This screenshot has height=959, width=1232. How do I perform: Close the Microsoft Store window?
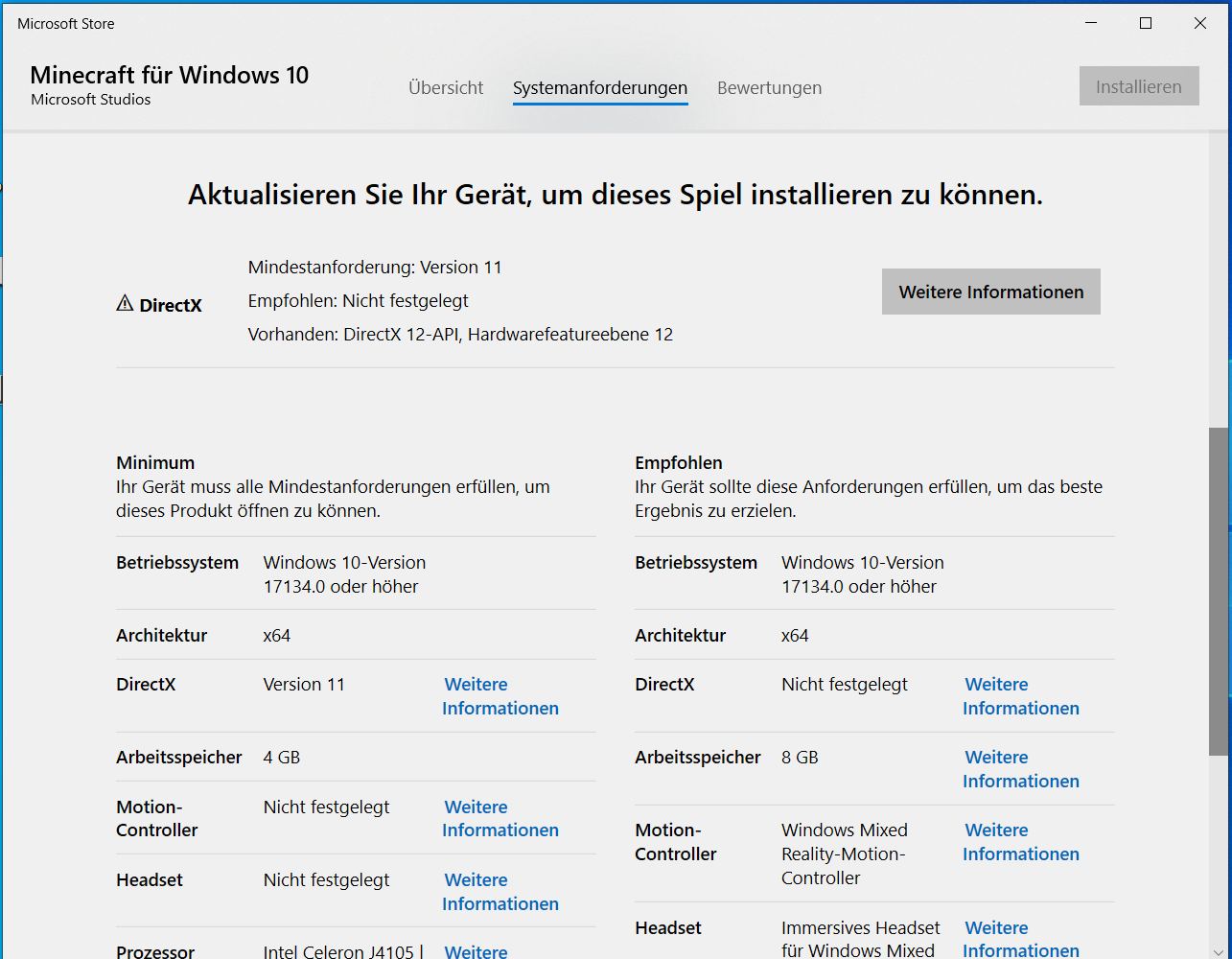[x=1200, y=24]
